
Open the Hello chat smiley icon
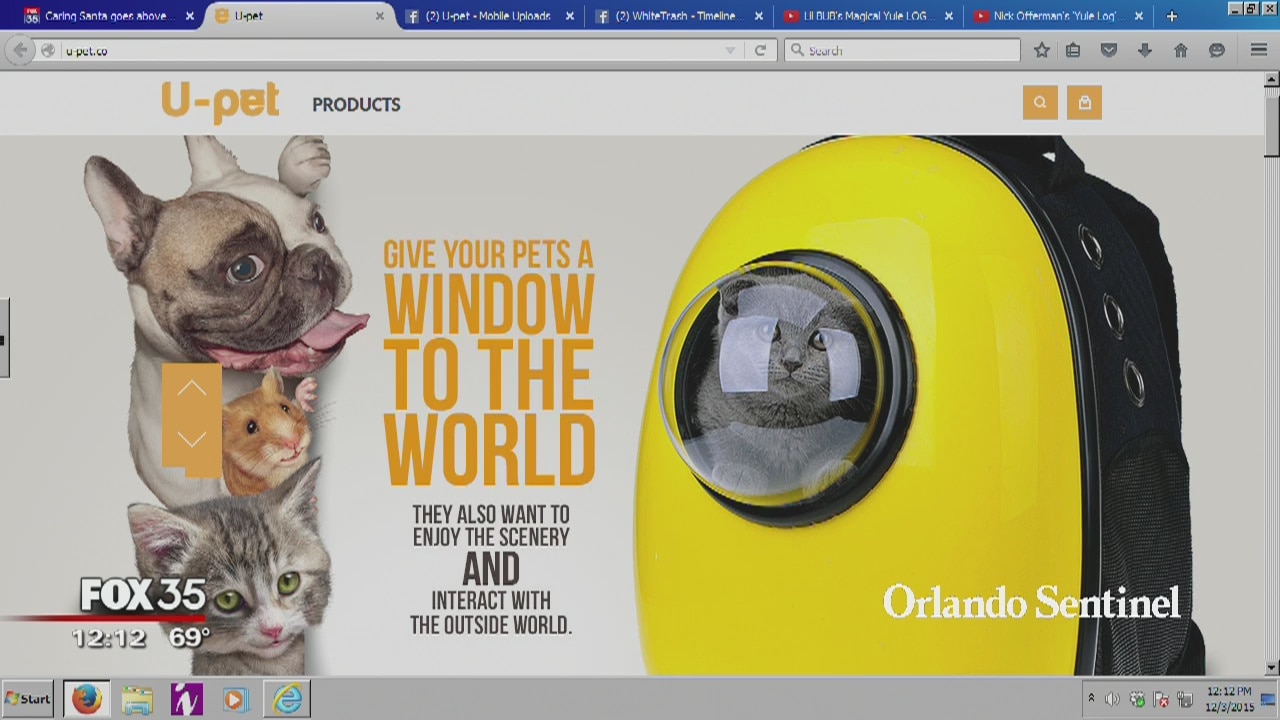click(1217, 50)
